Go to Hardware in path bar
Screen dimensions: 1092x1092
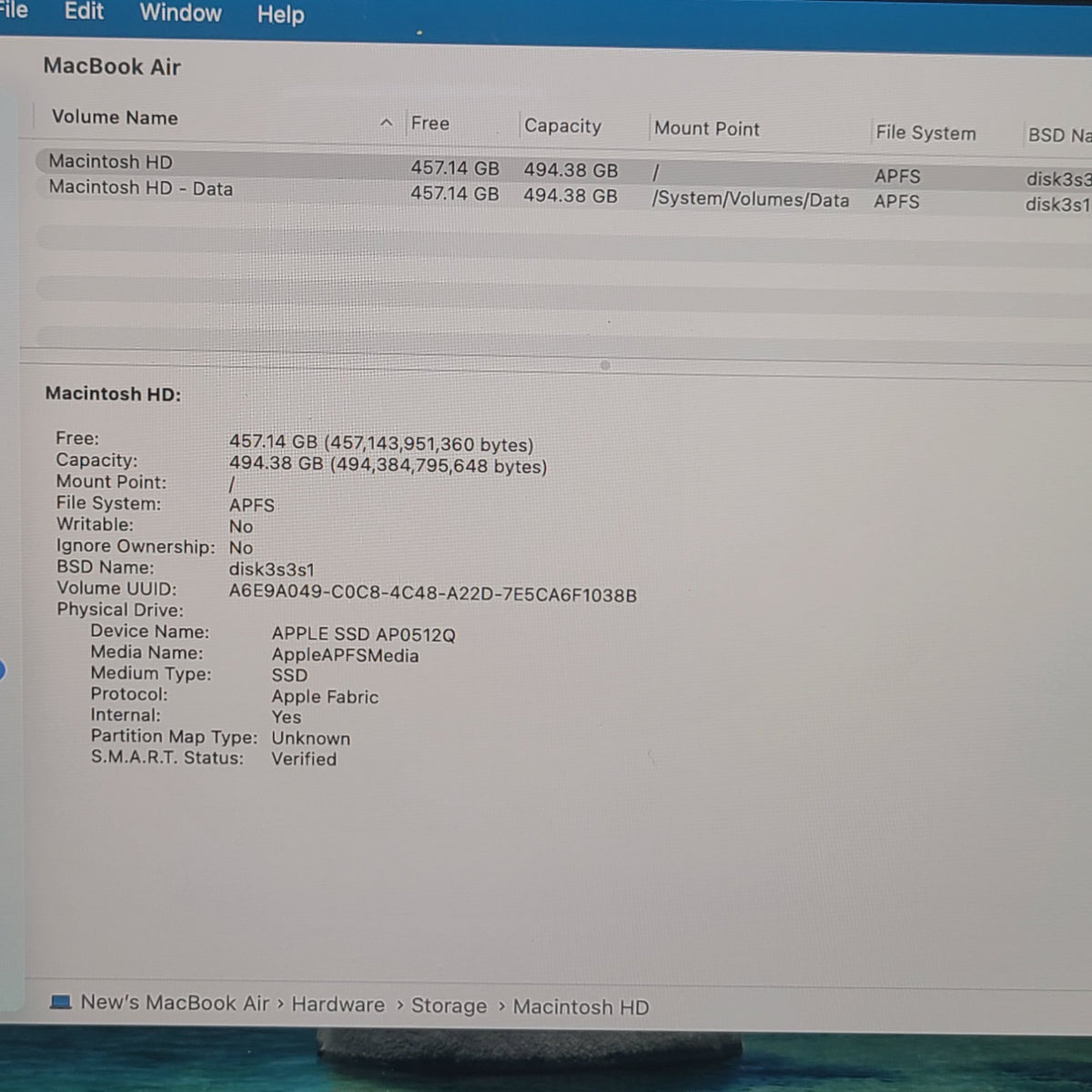click(x=338, y=1005)
